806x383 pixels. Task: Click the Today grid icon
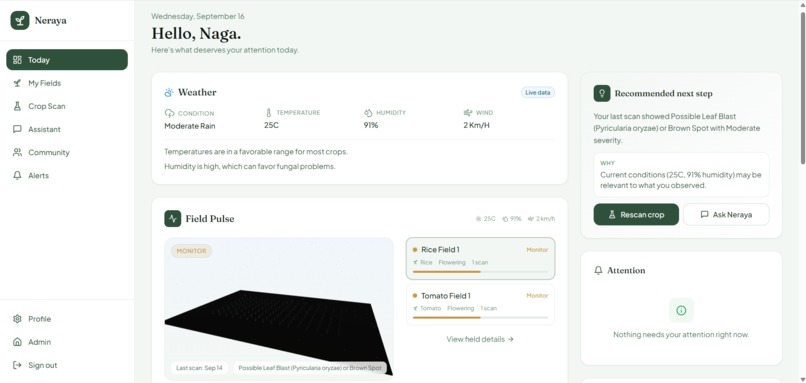click(17, 60)
